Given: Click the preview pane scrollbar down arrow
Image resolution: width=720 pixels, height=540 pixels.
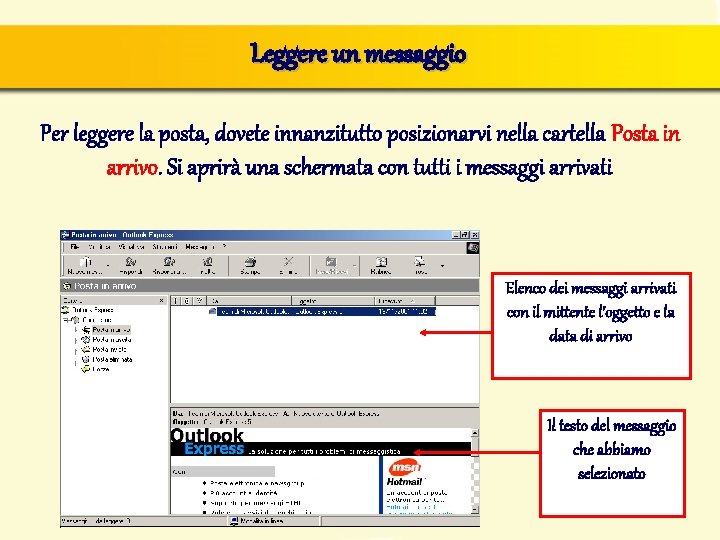Looking at the screenshot, I should pos(475,509).
